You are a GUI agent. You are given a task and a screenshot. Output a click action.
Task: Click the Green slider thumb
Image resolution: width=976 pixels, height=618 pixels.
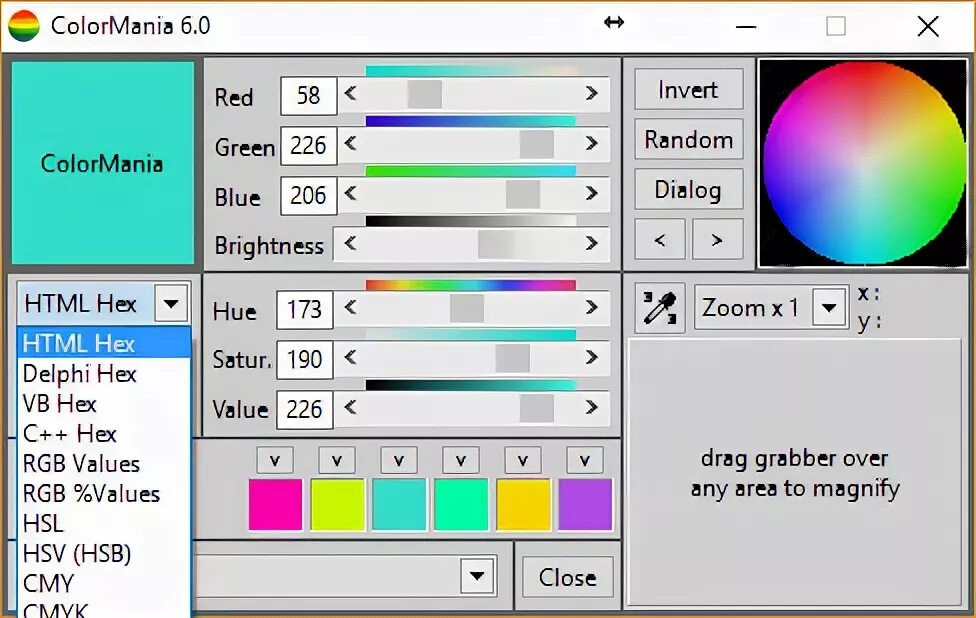click(537, 144)
